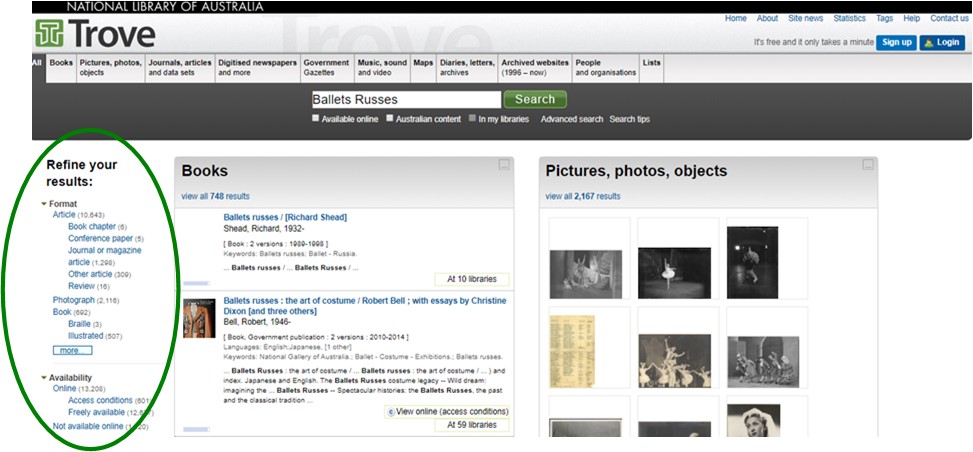Minimise the Books results panel
Viewport: 973px width, 452px height.
click(x=505, y=165)
